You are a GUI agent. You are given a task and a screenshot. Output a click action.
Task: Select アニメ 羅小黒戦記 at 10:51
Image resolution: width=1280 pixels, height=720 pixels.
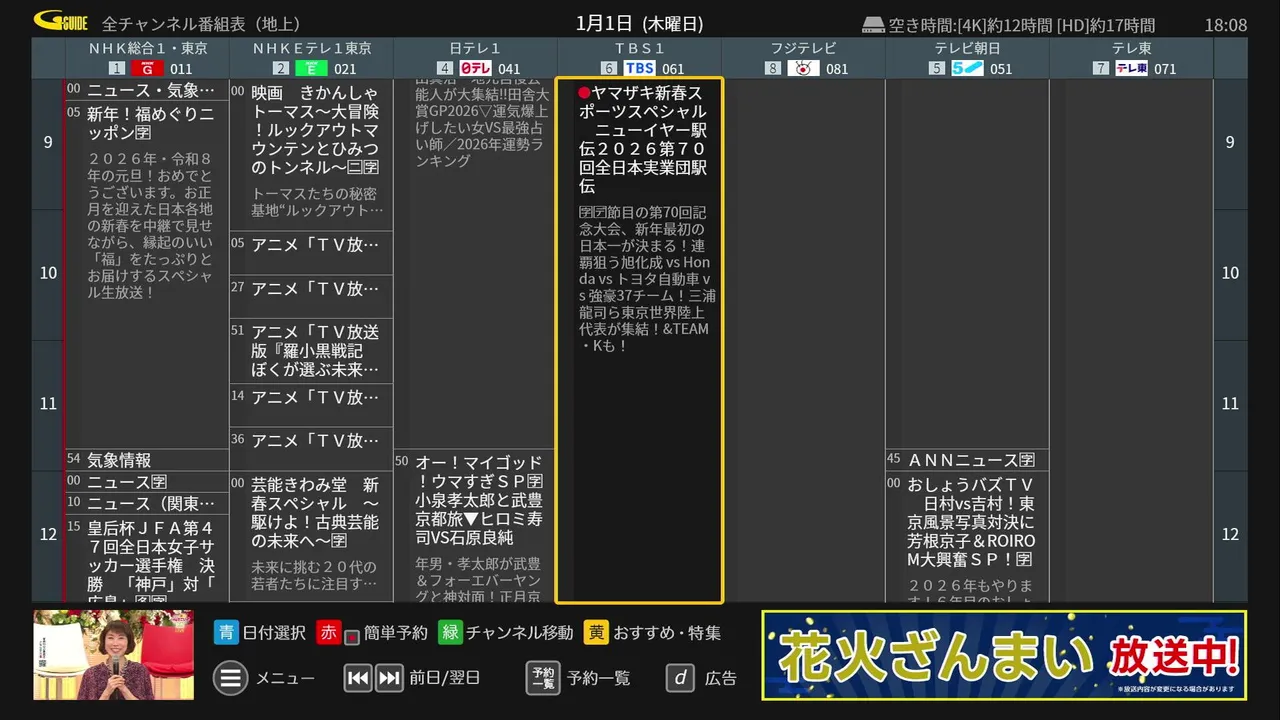pyautogui.click(x=312, y=351)
